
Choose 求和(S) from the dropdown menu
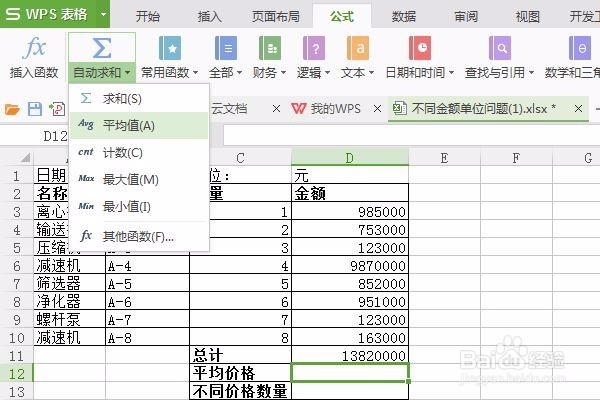click(x=139, y=99)
